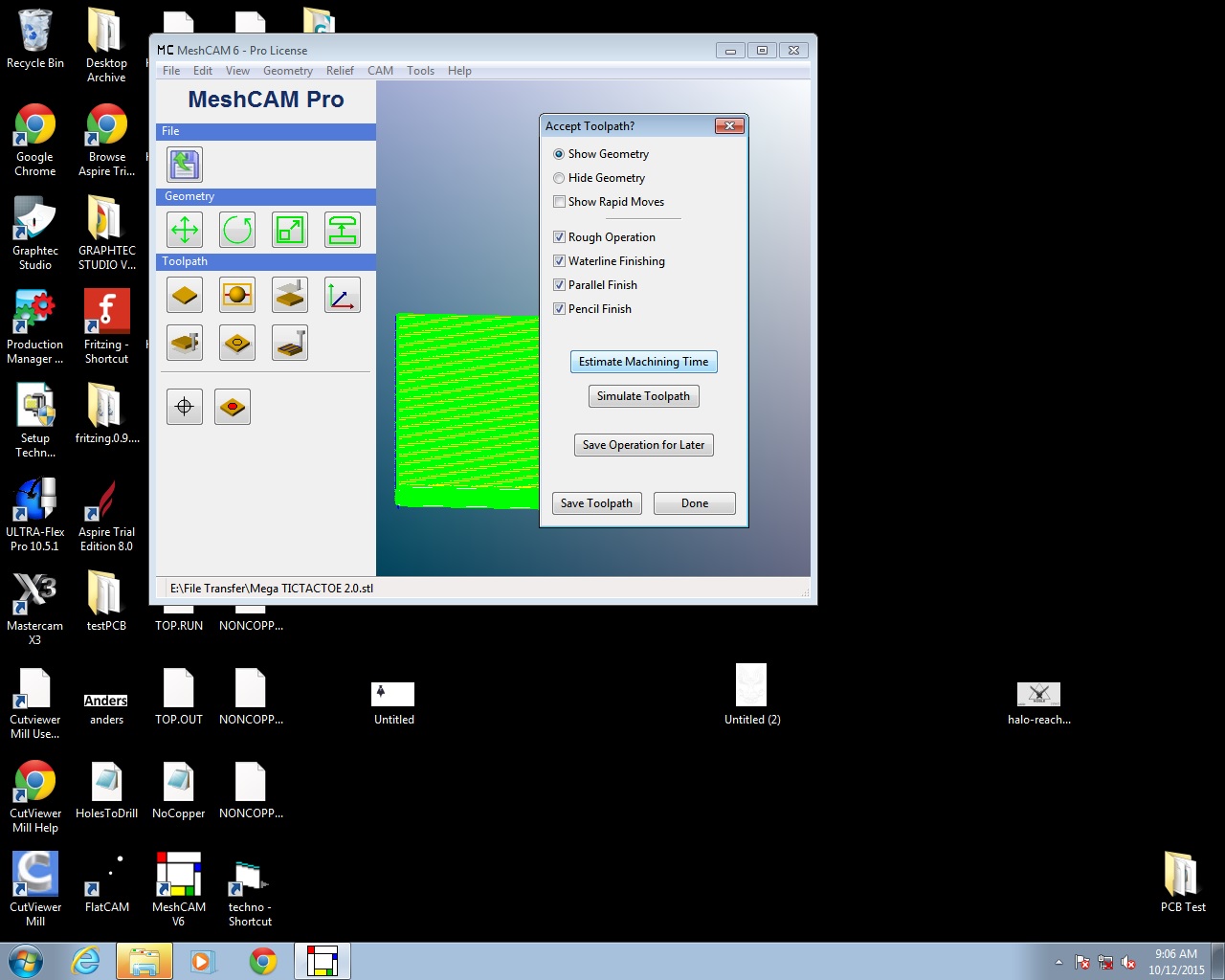Select the Google Chrome desktop shortcut
Image resolution: width=1225 pixels, height=980 pixels.
[x=35, y=140]
